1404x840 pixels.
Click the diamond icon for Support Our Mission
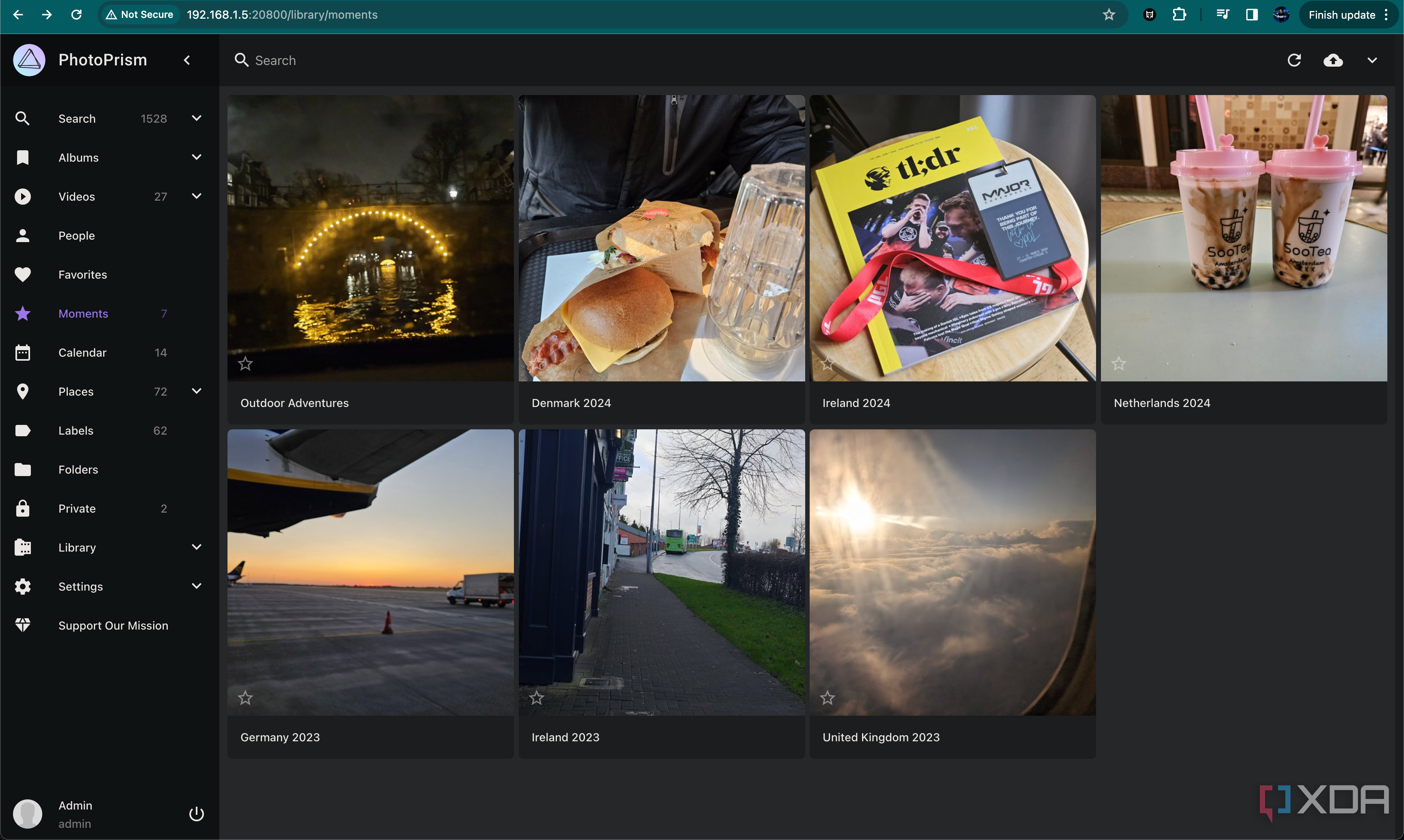[23, 626]
